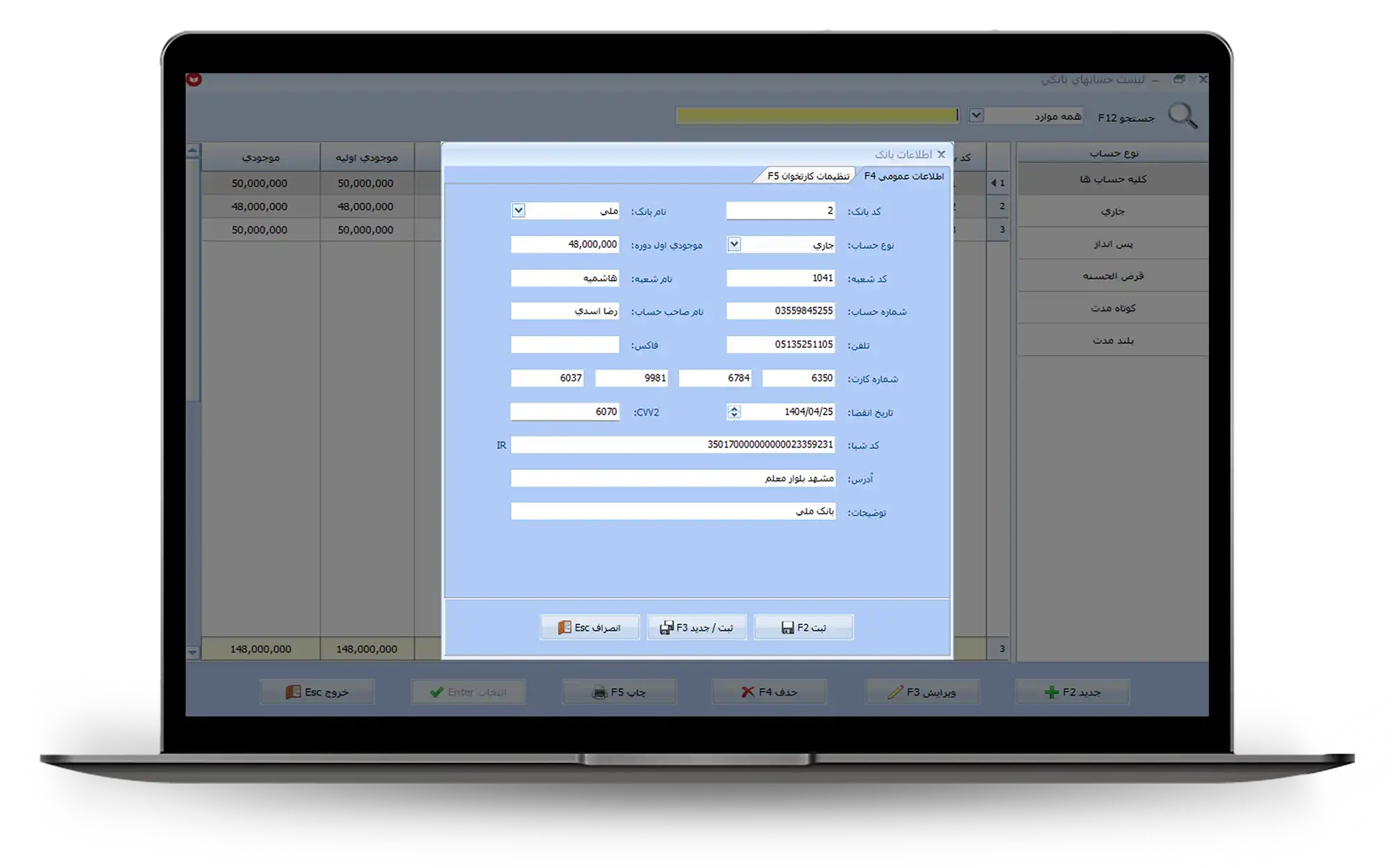
Task: Click the yellow search text field
Action: point(816,116)
